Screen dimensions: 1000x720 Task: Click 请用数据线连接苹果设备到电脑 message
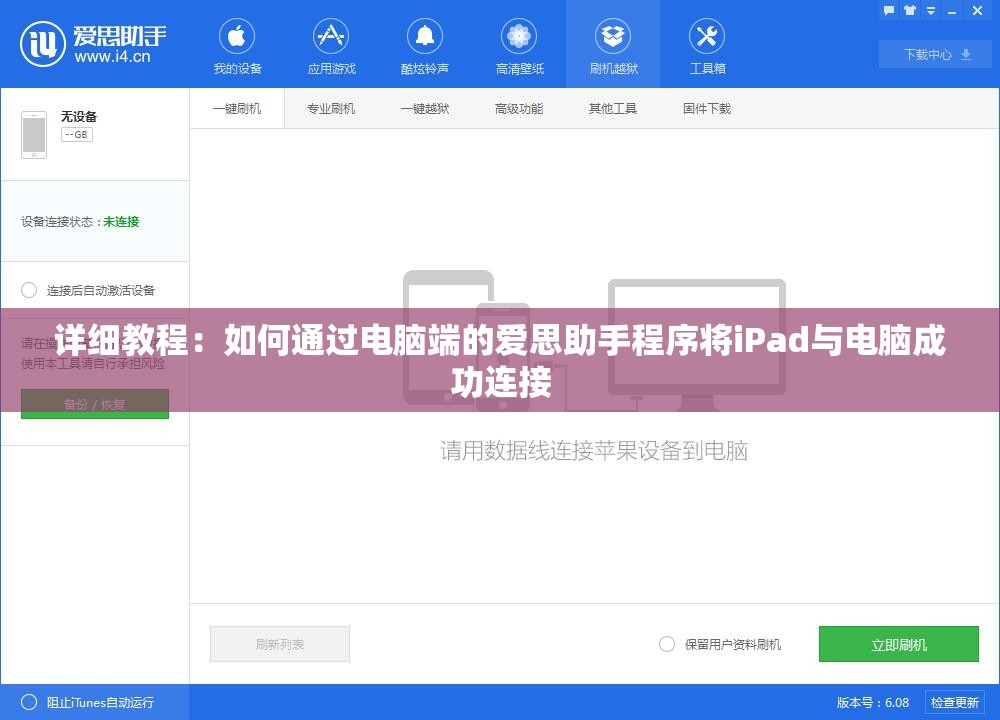click(594, 451)
